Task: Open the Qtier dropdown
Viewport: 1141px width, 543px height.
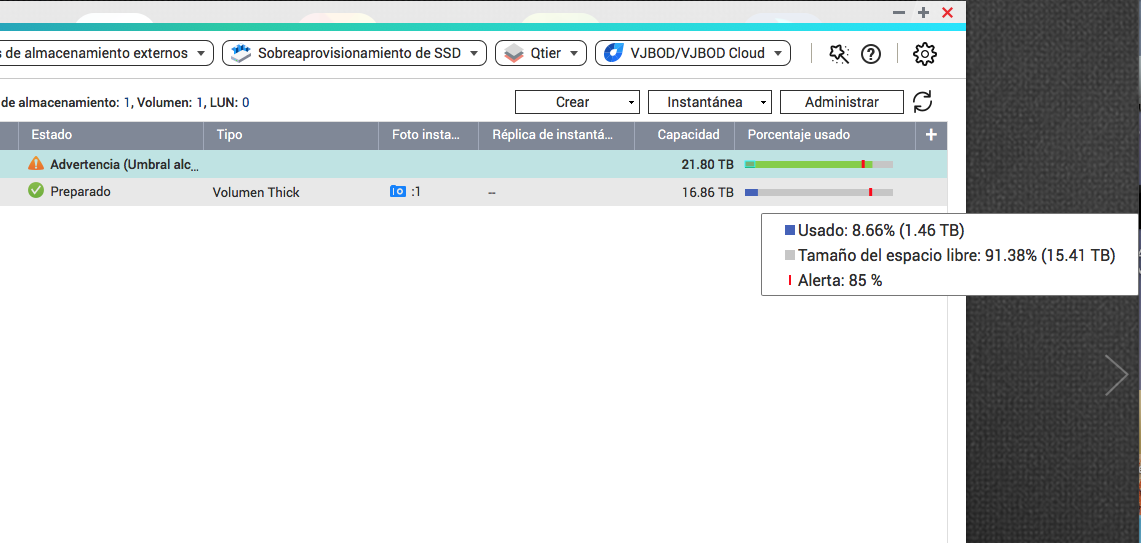Action: coord(541,53)
